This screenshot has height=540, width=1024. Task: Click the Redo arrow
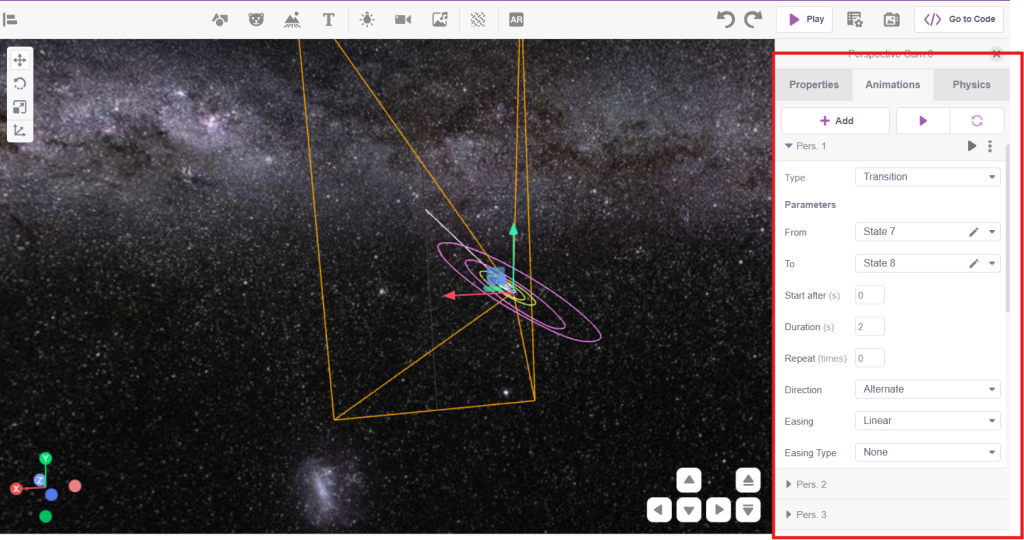pyautogui.click(x=754, y=19)
